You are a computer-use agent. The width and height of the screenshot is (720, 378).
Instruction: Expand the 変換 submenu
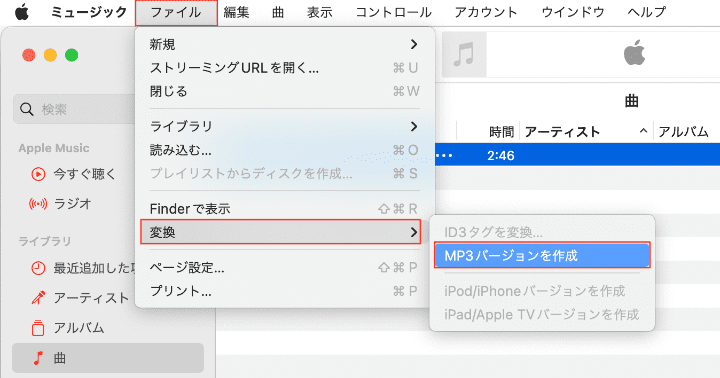[281, 232]
